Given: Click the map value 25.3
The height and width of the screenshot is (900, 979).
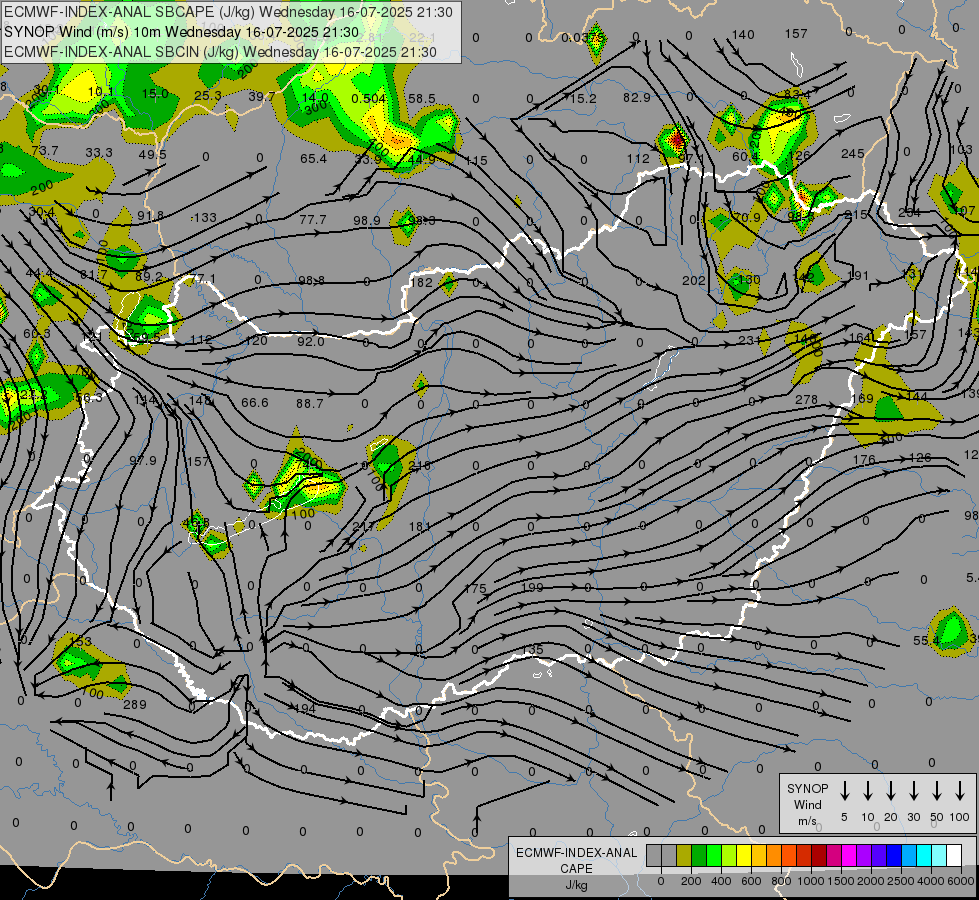Looking at the screenshot, I should click(208, 96).
